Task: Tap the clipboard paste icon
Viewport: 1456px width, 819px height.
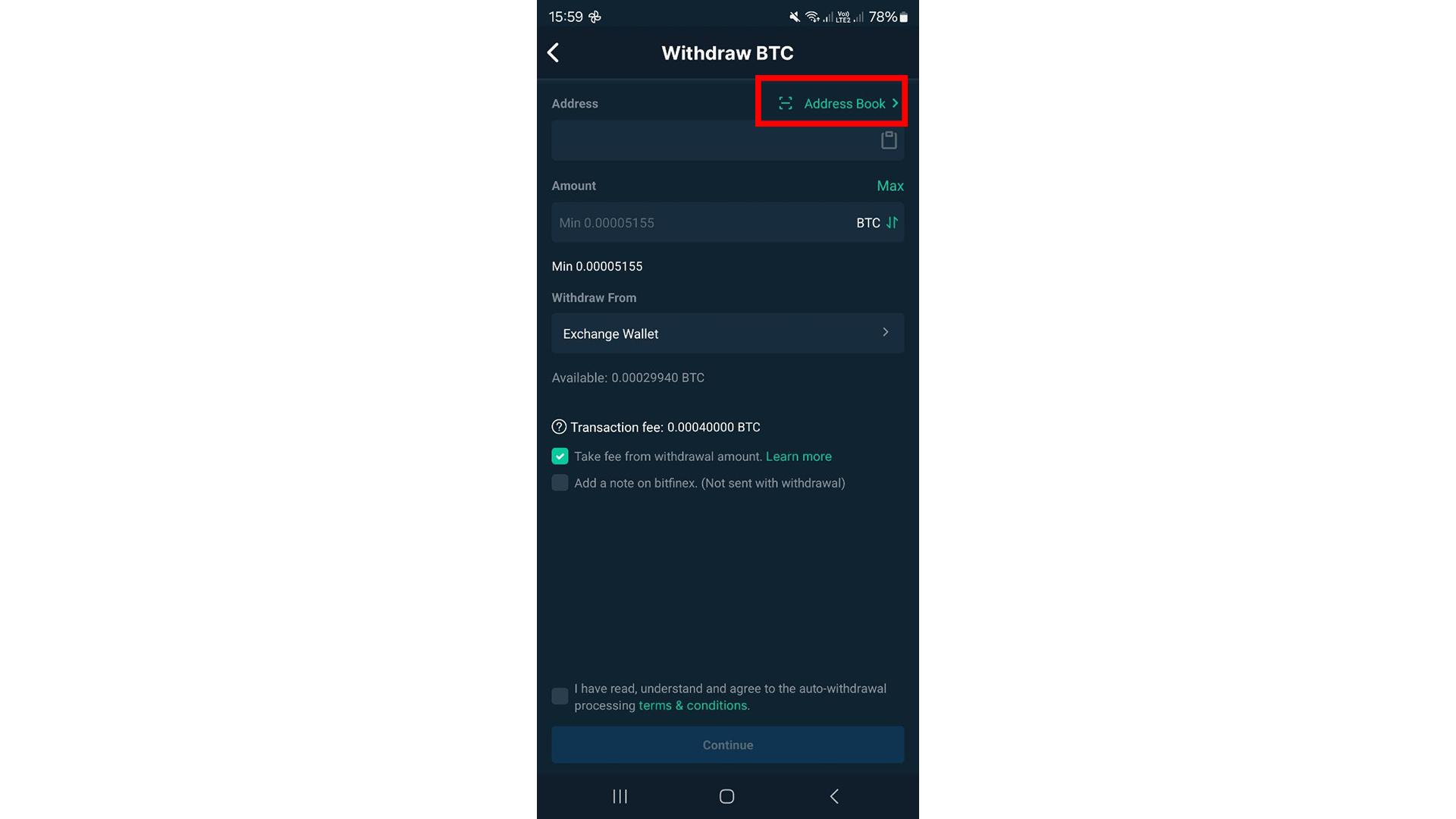Action: (888, 140)
